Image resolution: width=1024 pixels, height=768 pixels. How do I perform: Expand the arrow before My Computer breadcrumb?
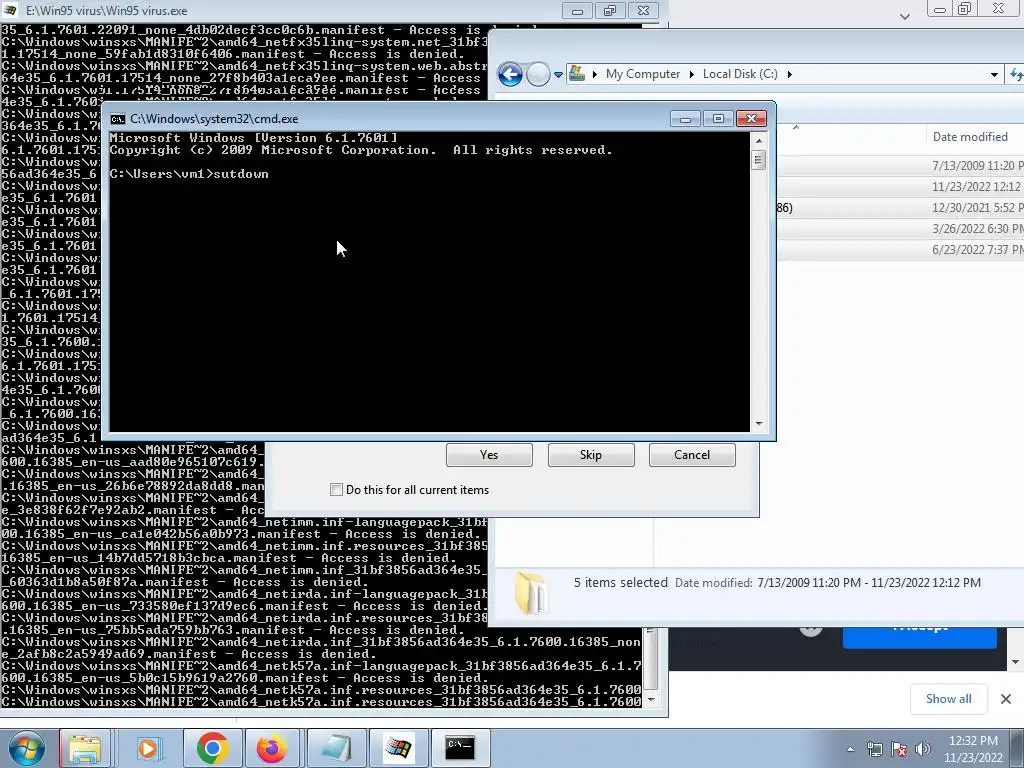594,74
